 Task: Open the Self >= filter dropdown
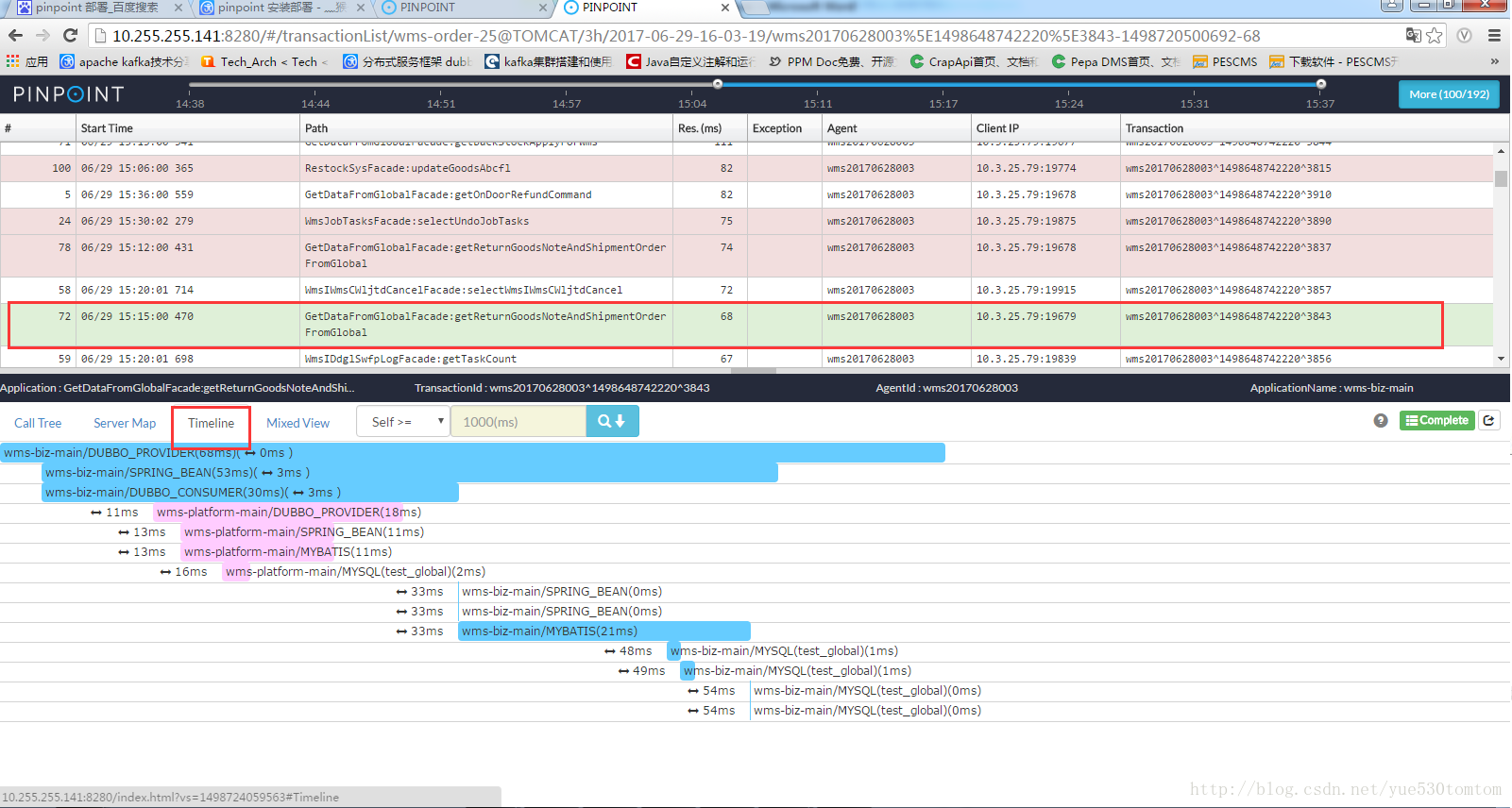point(403,422)
